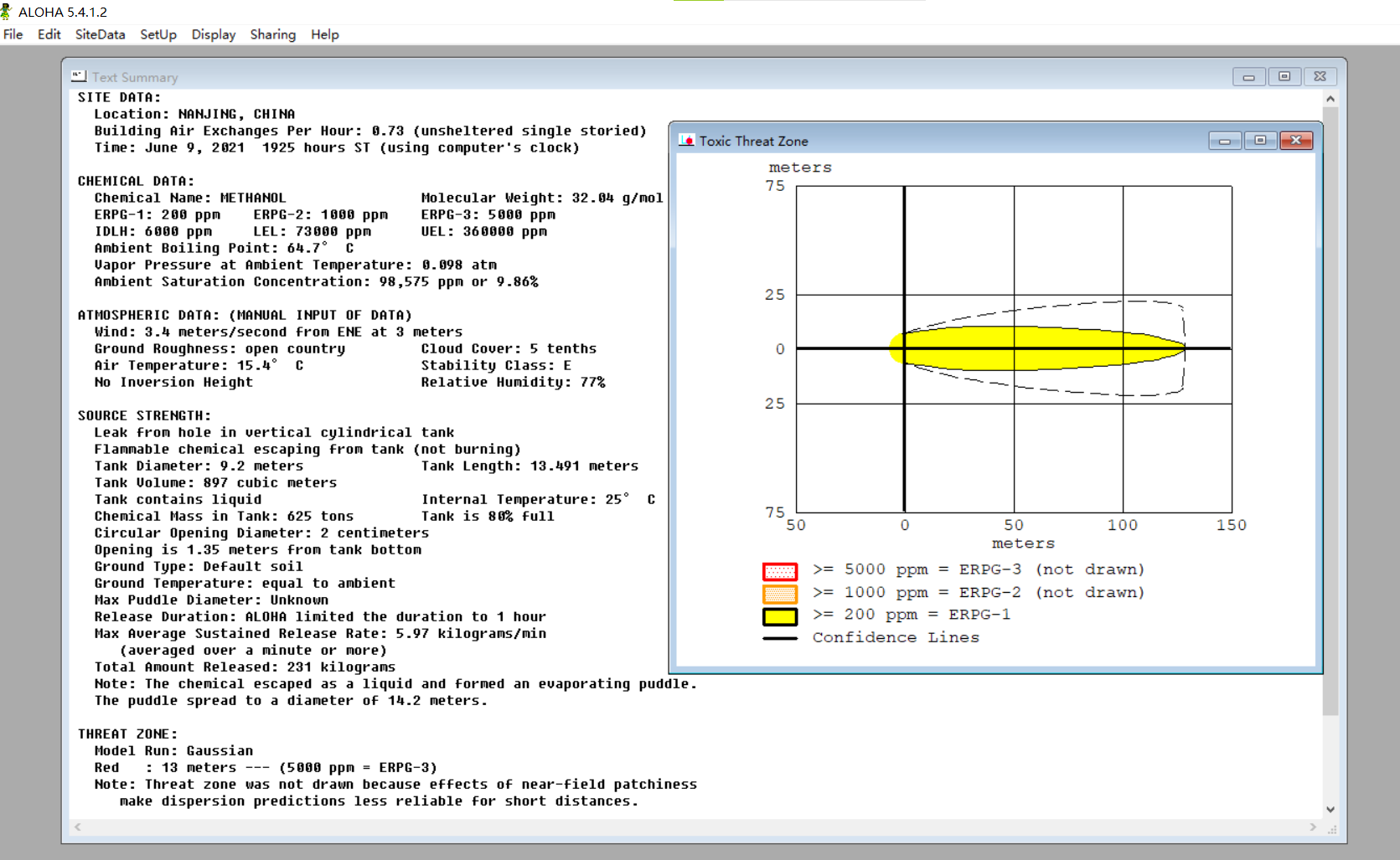Click the horizontal scroll right arrow
Image resolution: width=1400 pixels, height=860 pixels.
click(x=1313, y=827)
